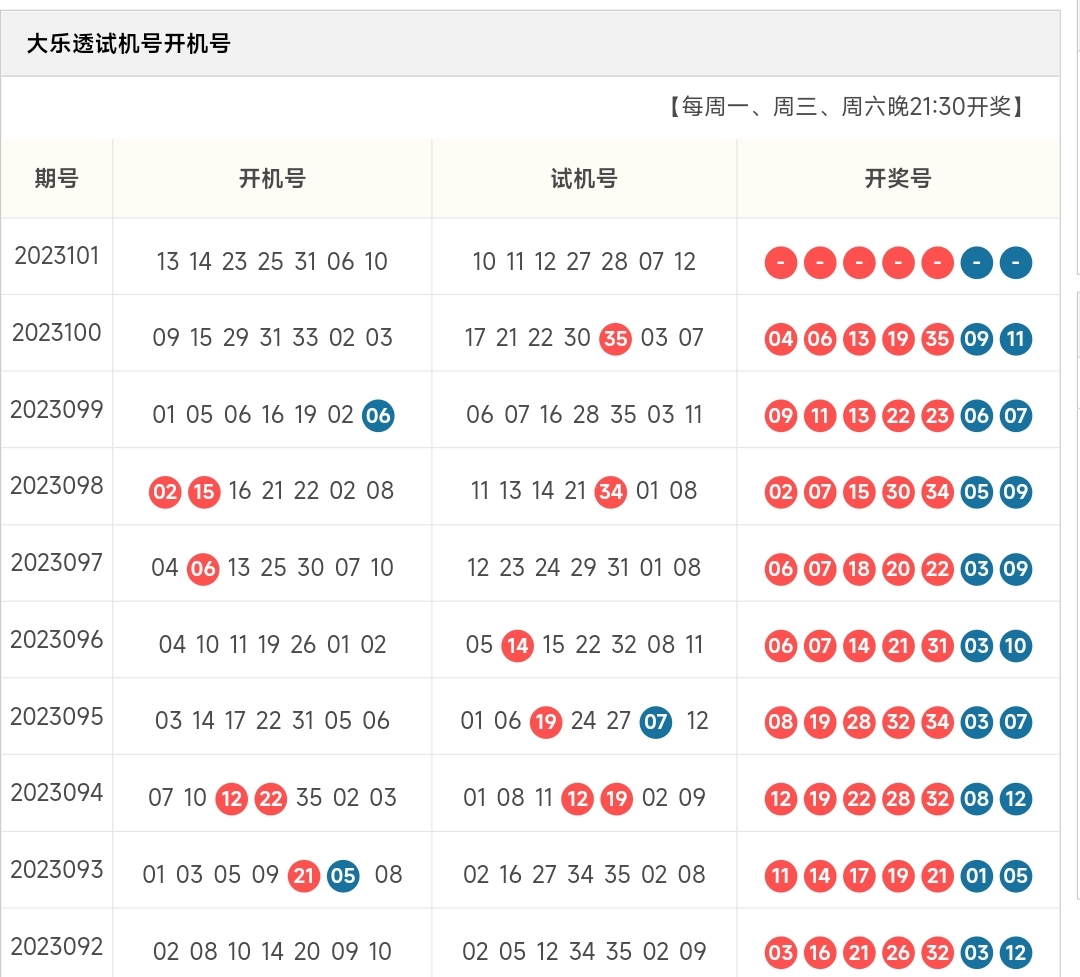Image resolution: width=1080 pixels, height=977 pixels.
Task: Click the 期号 column header
Action: [56, 178]
